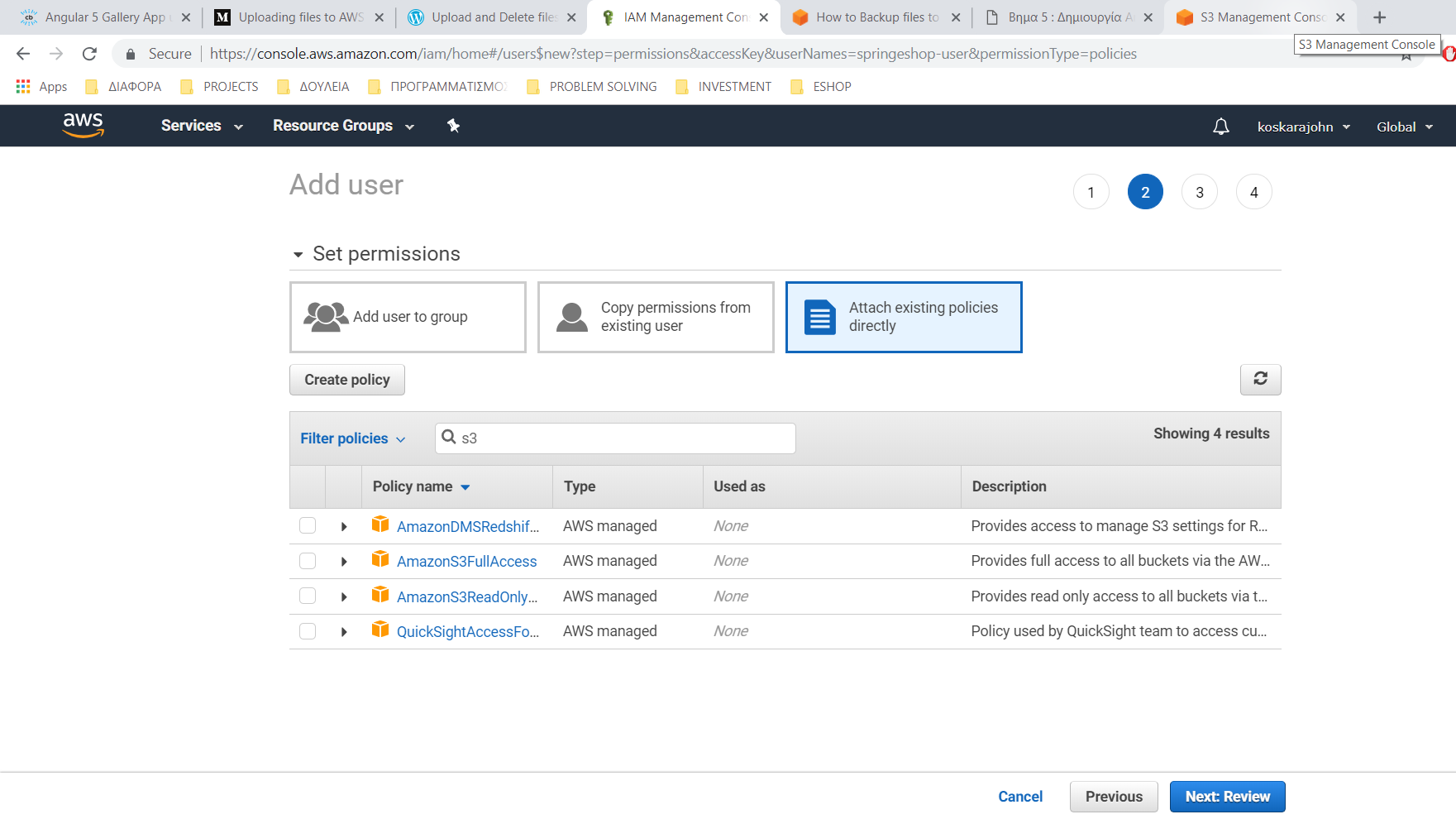This screenshot has height=819, width=1456.
Task: Open the Chrome Apps grid shortcut
Action: [x=41, y=86]
